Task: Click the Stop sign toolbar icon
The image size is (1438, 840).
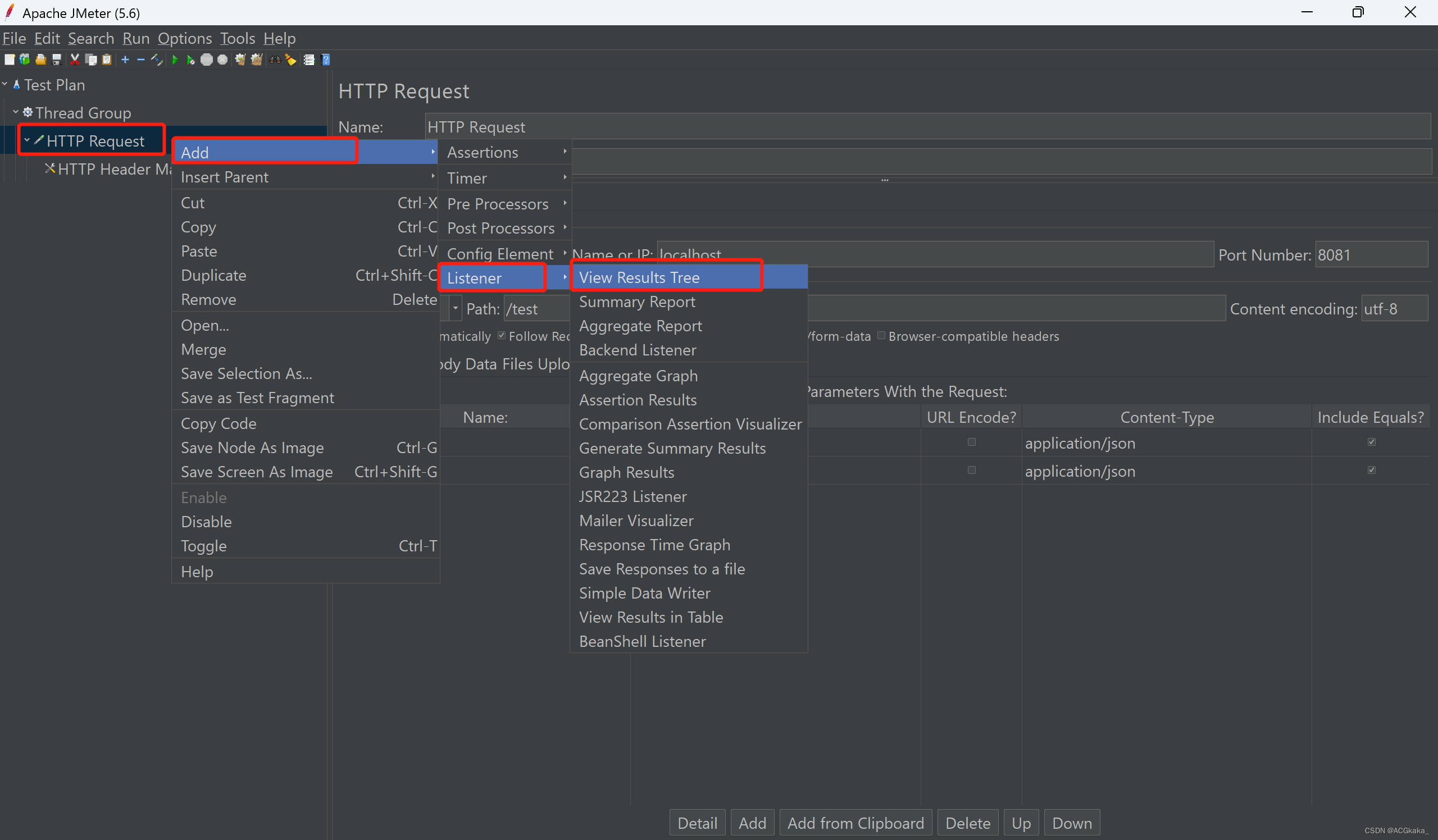Action: (207, 60)
